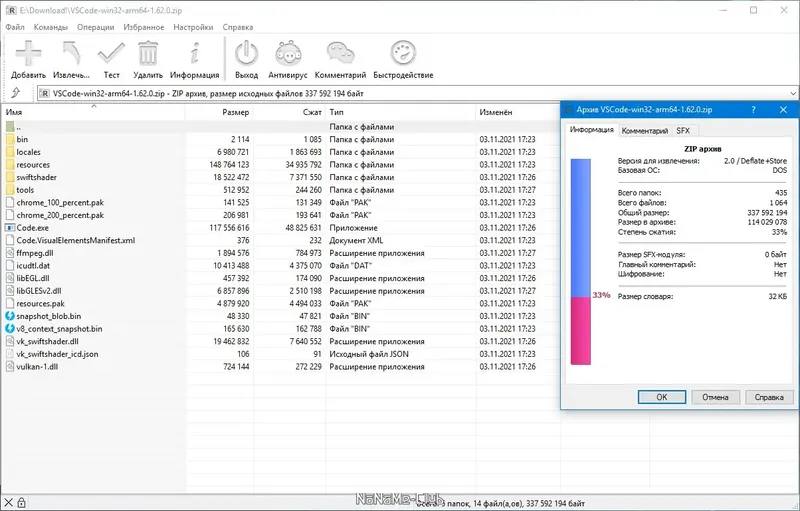This screenshot has height=511, width=800.
Task: Open the Файл menu
Action: [x=15, y=27]
